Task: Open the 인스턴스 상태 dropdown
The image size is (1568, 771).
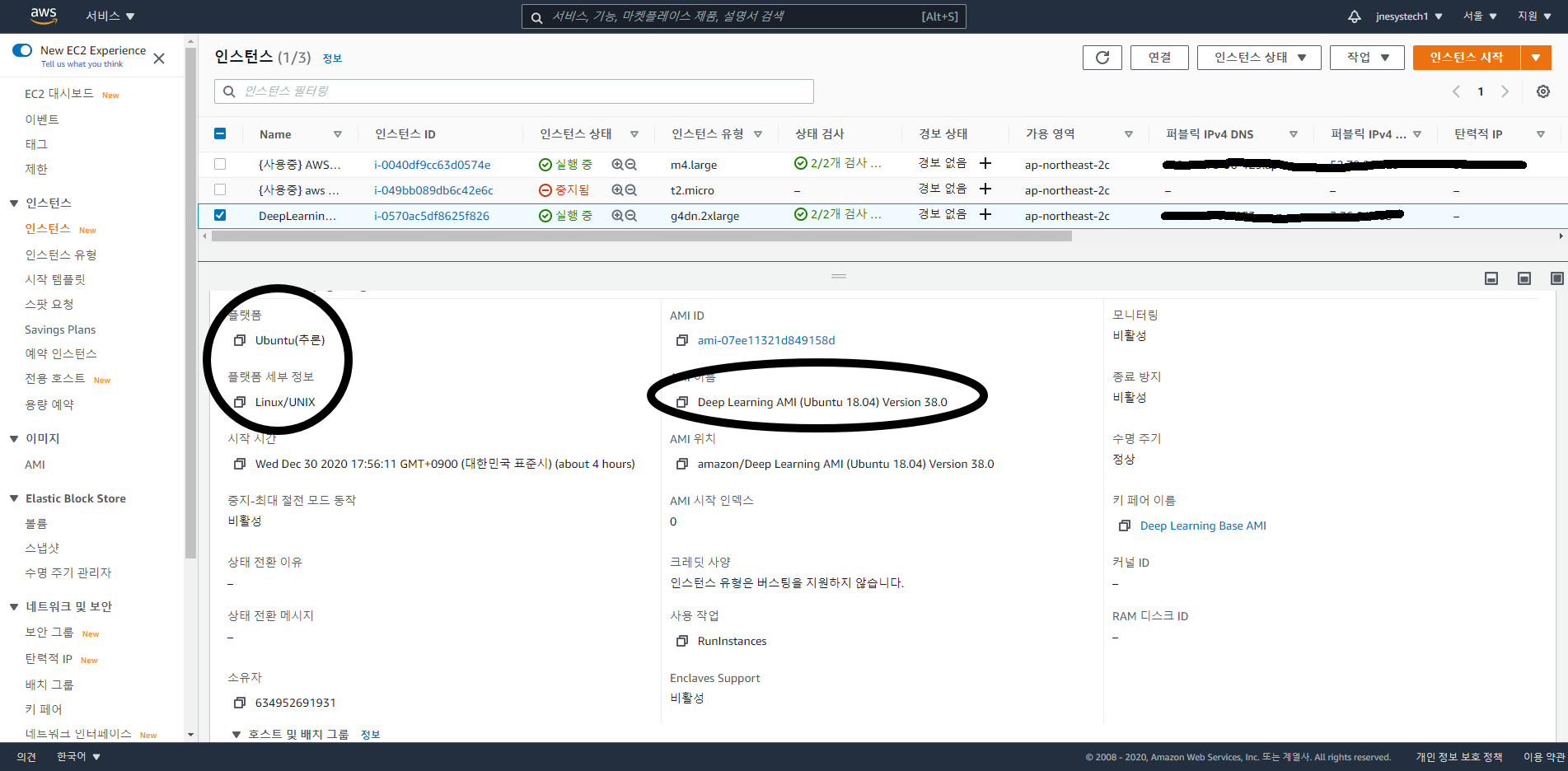Action: [x=1259, y=57]
